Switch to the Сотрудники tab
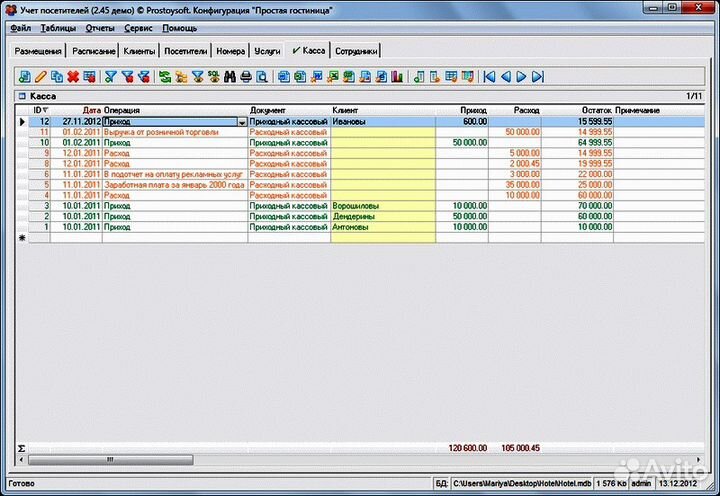The width and height of the screenshot is (720, 496). pyautogui.click(x=356, y=51)
